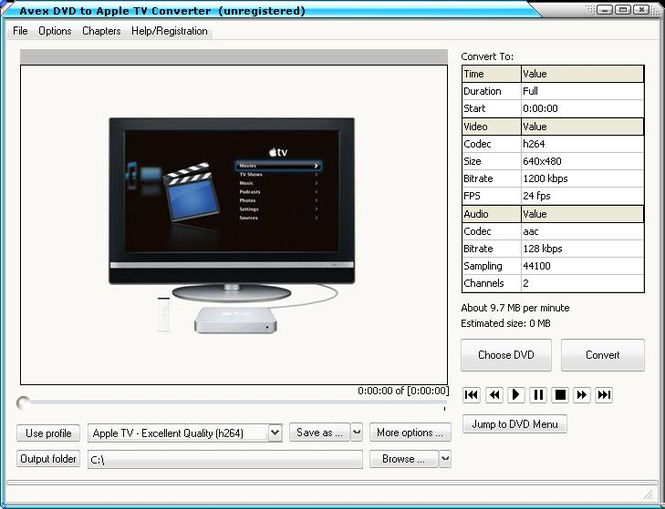Expand the arrow next to Browse
The image size is (665, 509).
click(x=445, y=459)
